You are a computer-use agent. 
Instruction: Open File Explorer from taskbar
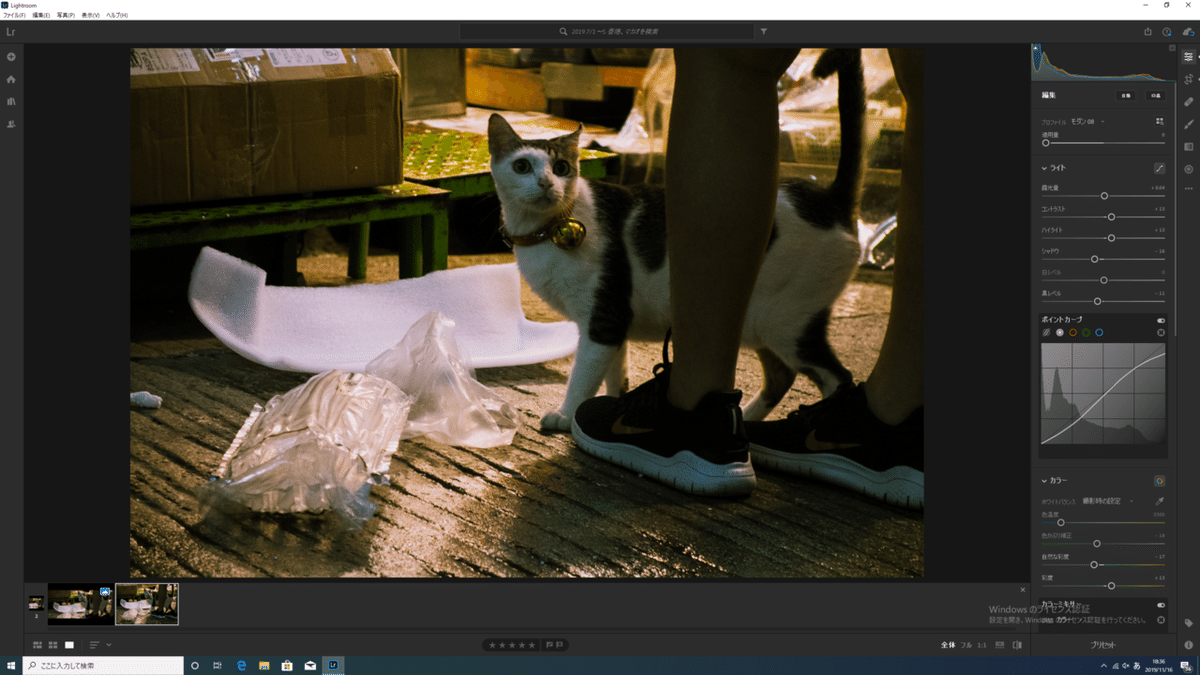pos(264,665)
